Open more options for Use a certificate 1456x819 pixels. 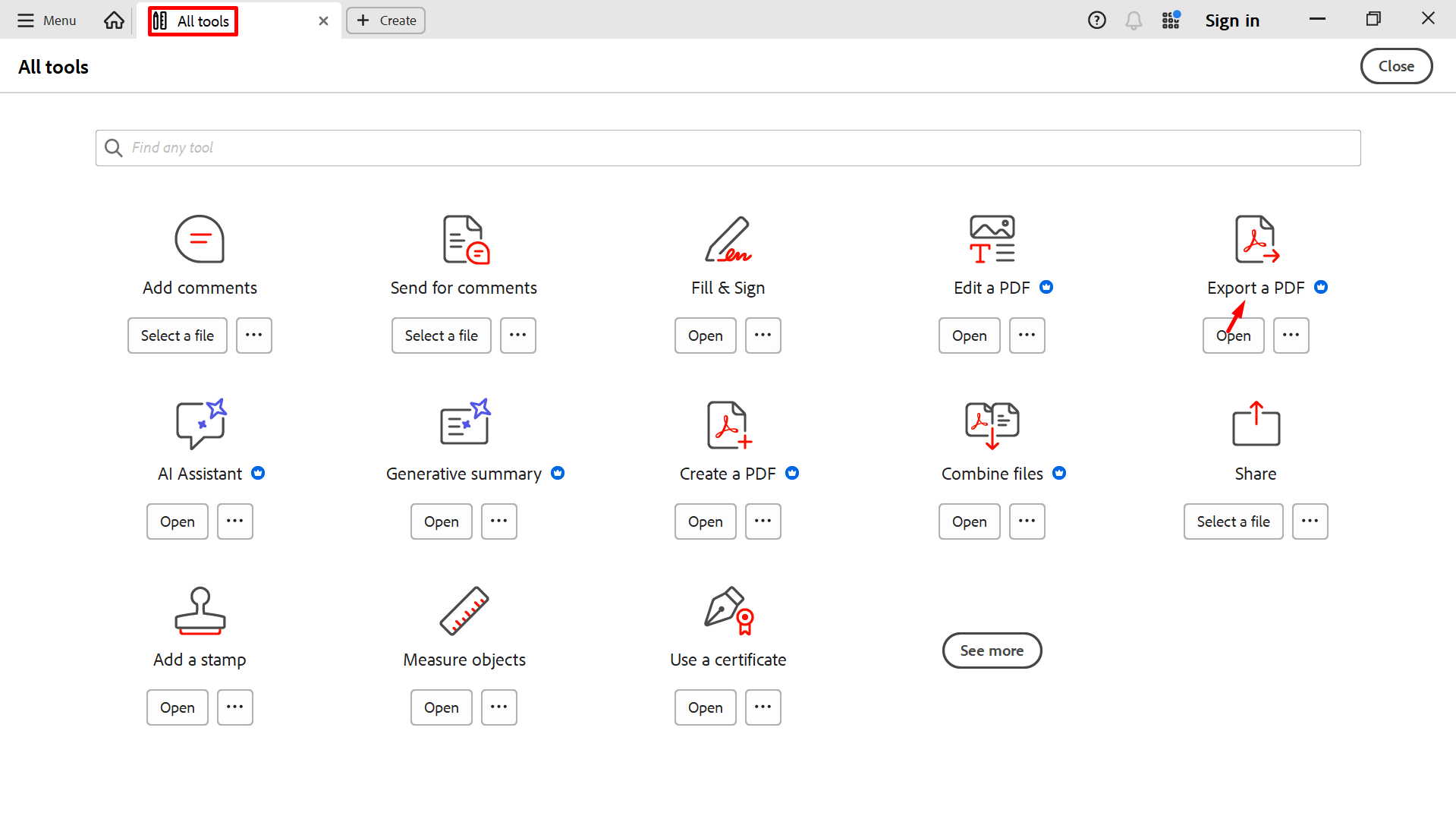pyautogui.click(x=763, y=707)
